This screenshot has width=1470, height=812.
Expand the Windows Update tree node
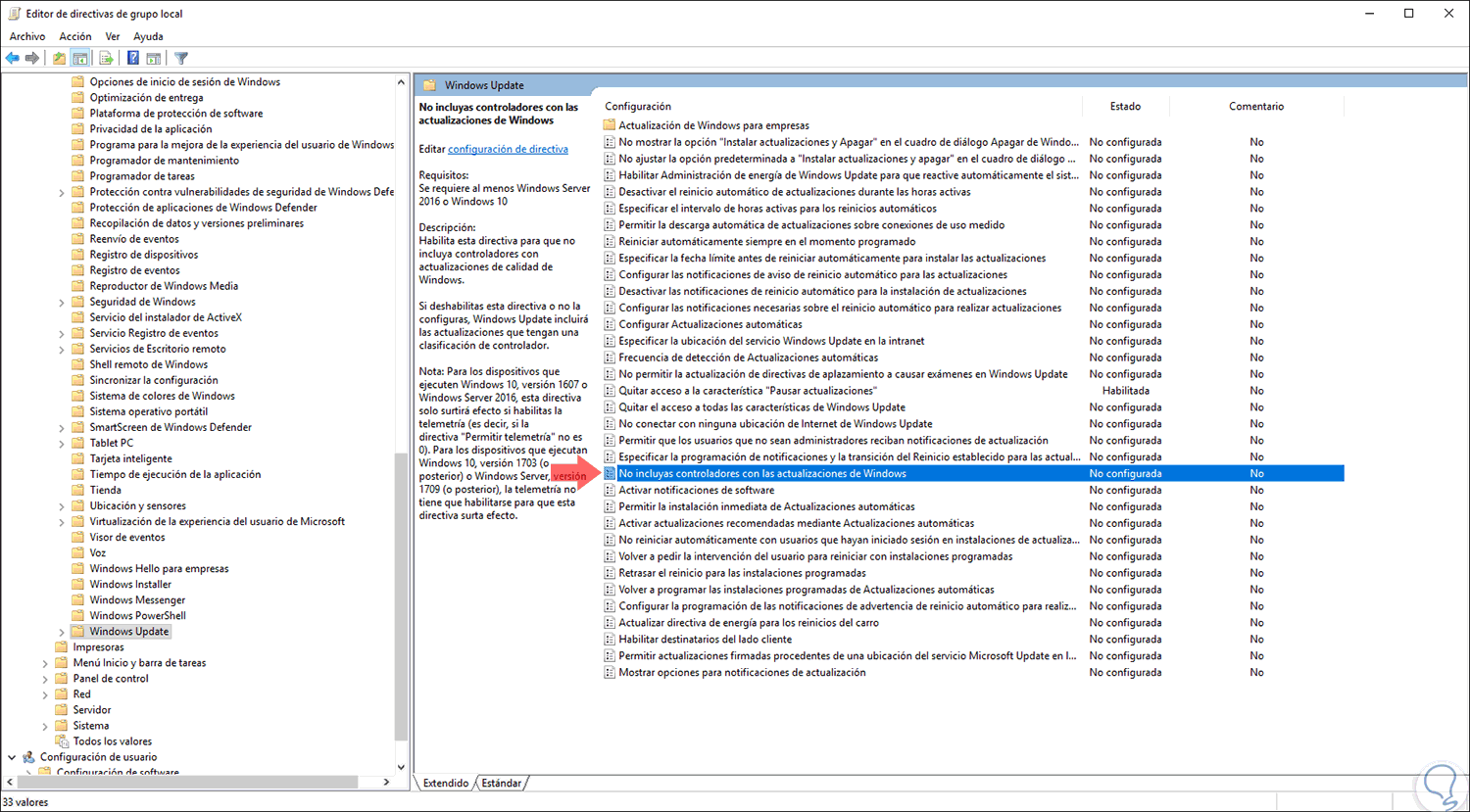tap(62, 632)
